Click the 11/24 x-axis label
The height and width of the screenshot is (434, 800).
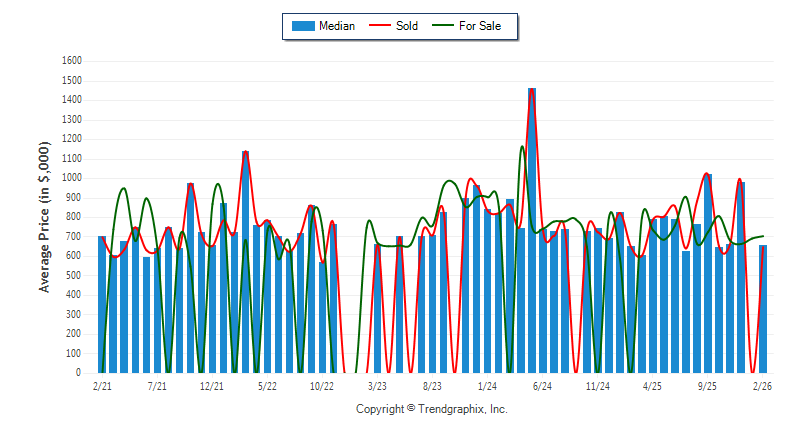coord(597,385)
